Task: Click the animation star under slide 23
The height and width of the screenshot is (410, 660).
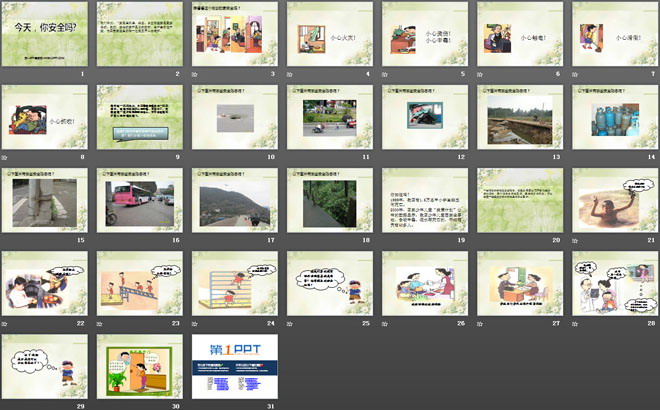Action: point(99,324)
